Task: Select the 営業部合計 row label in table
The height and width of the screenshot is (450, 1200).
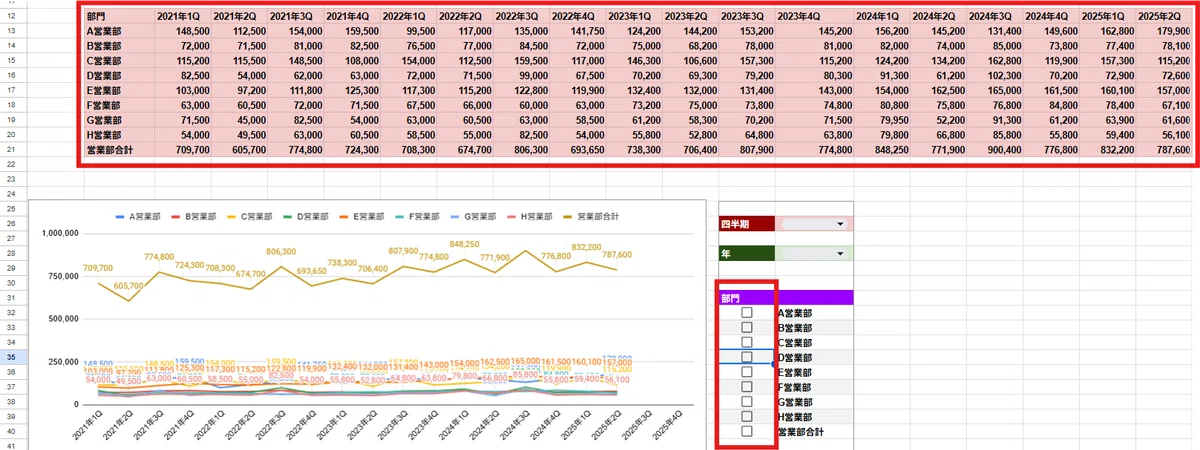Action: 119,149
